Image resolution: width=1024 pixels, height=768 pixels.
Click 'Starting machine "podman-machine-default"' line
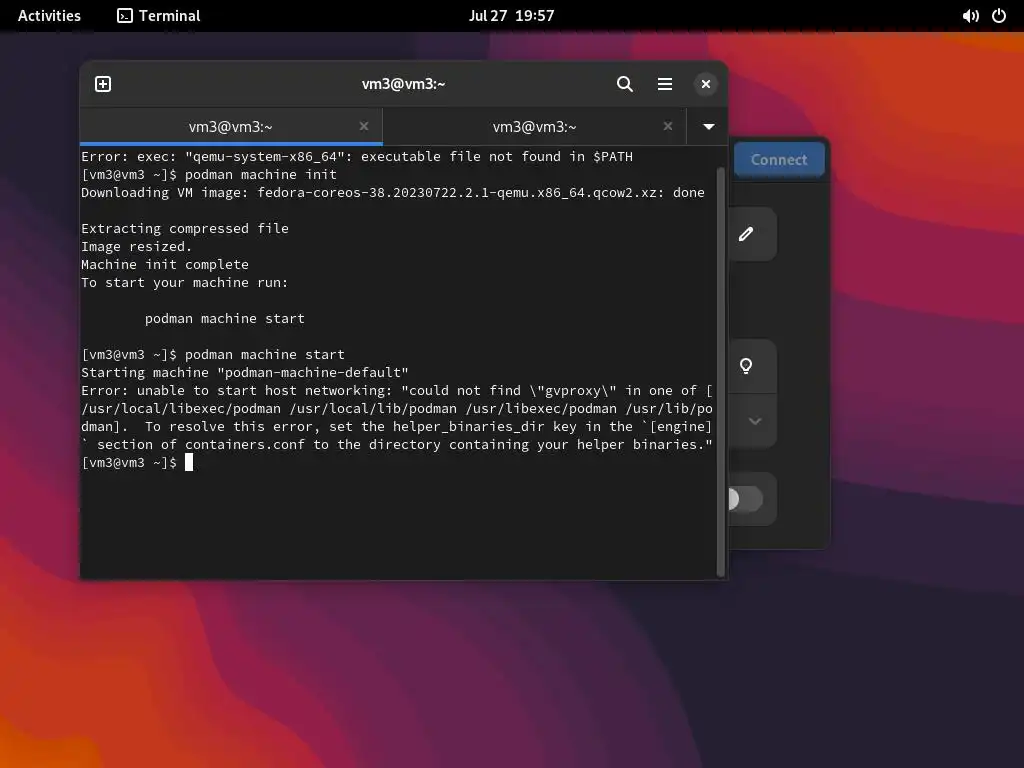tap(245, 372)
